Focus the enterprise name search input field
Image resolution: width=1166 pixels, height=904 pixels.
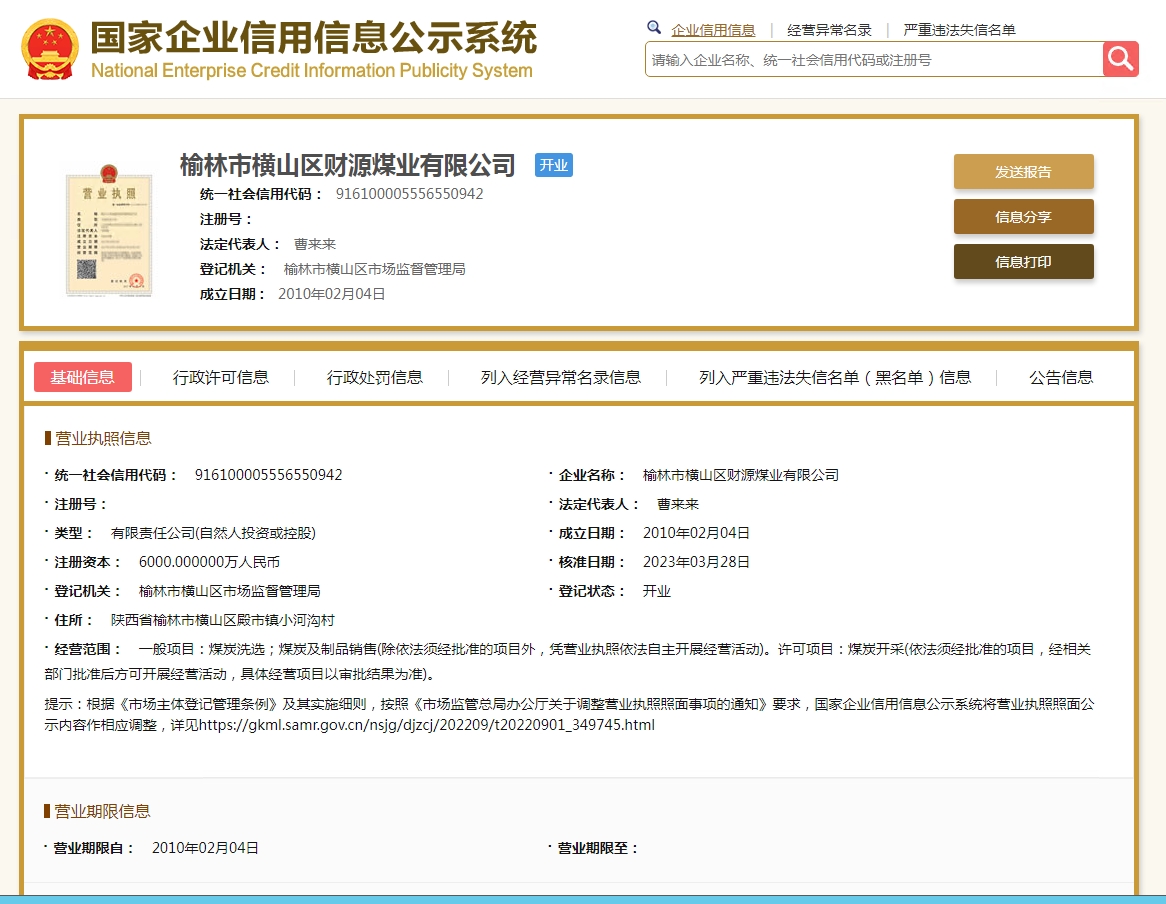tap(873, 60)
